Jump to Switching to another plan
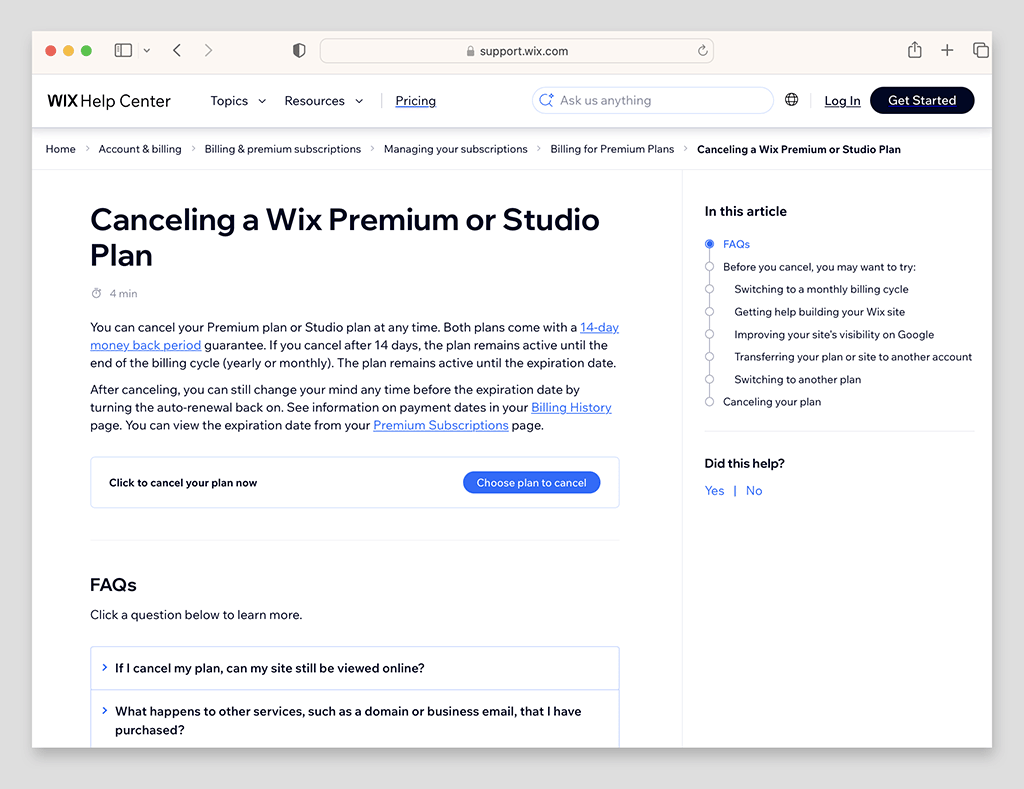Screen dimensions: 1024x789 [797, 379]
